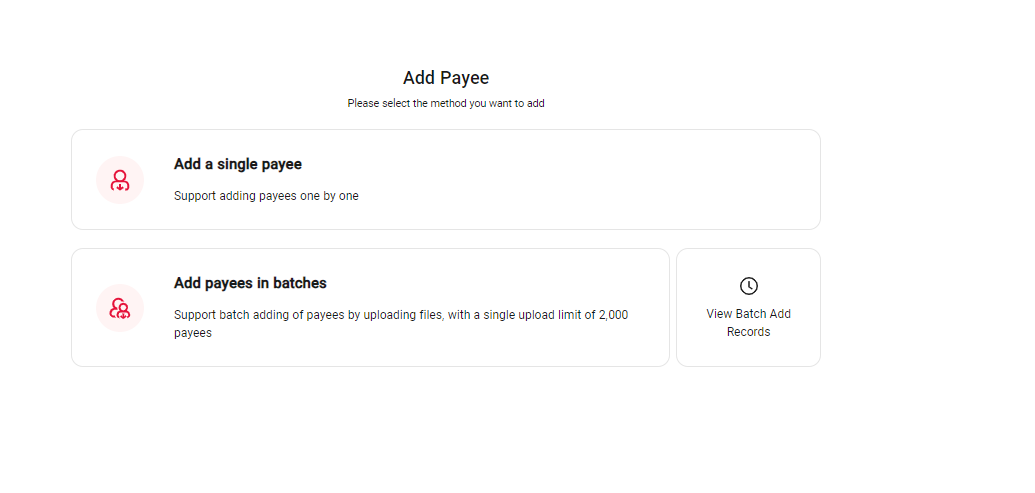Click the batch payees group icon

click(120, 308)
